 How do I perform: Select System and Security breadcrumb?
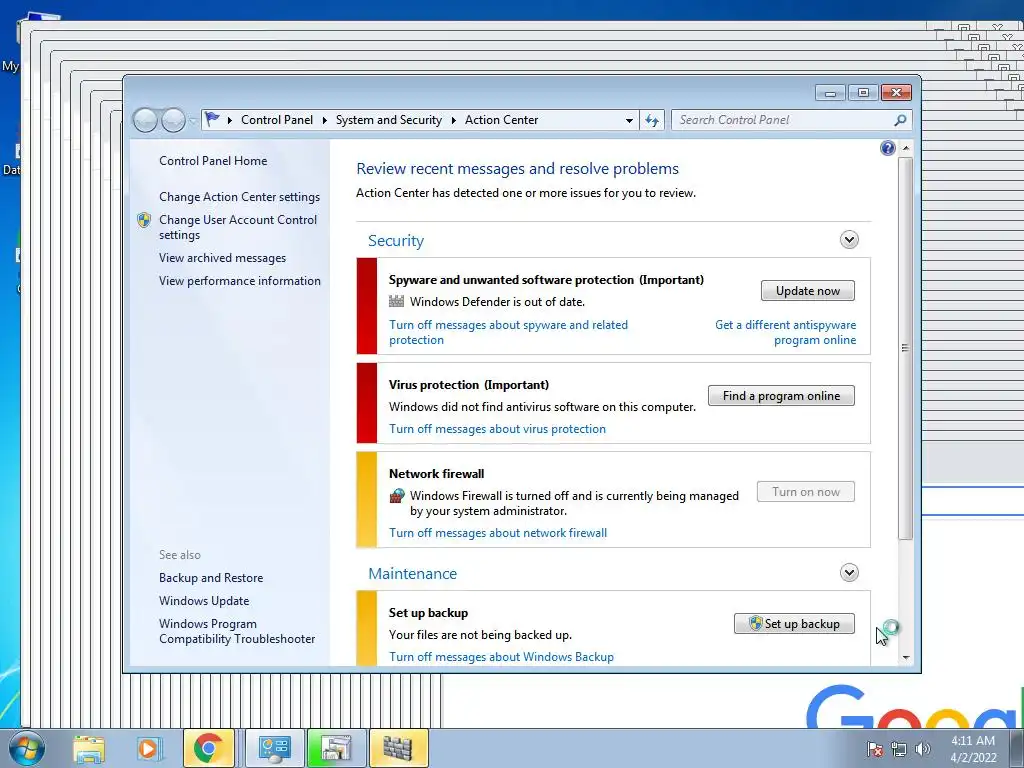pos(389,120)
